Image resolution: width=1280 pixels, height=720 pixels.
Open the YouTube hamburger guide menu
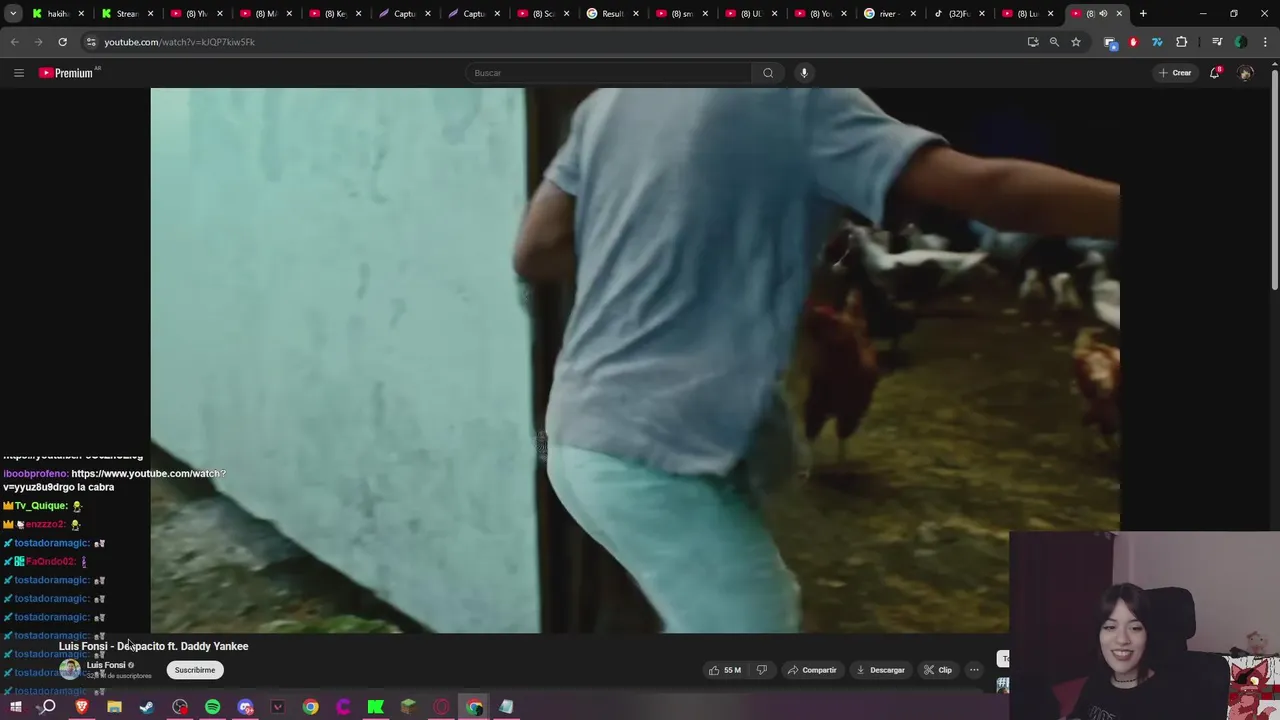18,73
